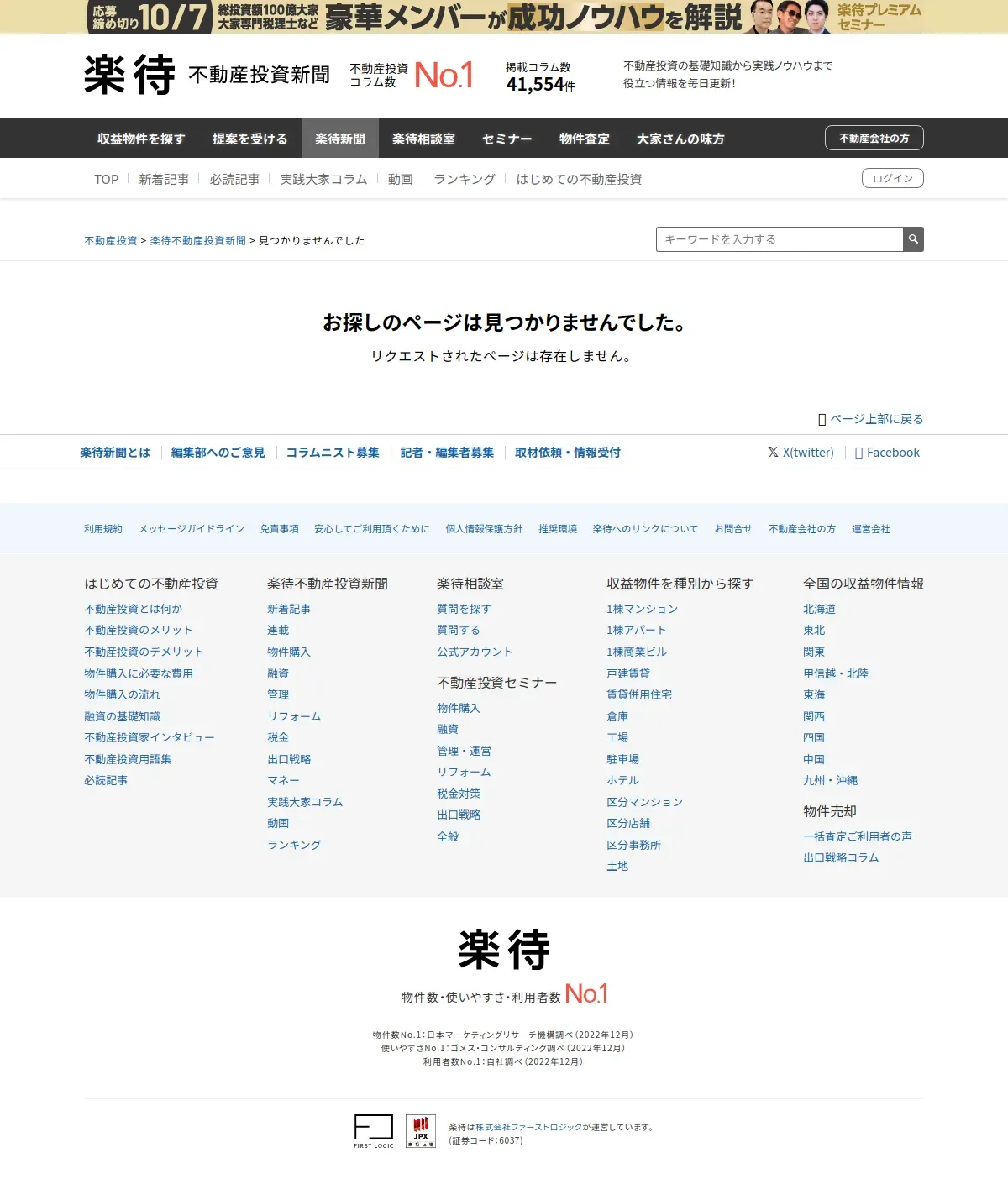Open 個人情報保護方針 footer link
The width and height of the screenshot is (1008, 1184).
click(x=484, y=529)
